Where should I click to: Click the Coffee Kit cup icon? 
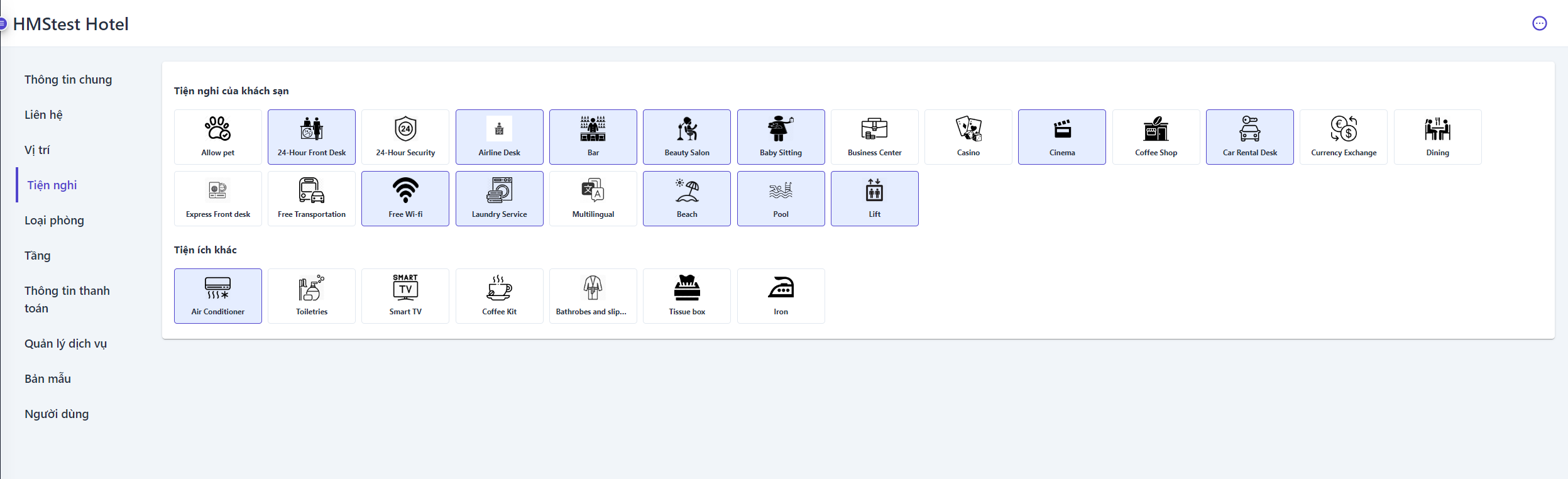click(x=499, y=287)
